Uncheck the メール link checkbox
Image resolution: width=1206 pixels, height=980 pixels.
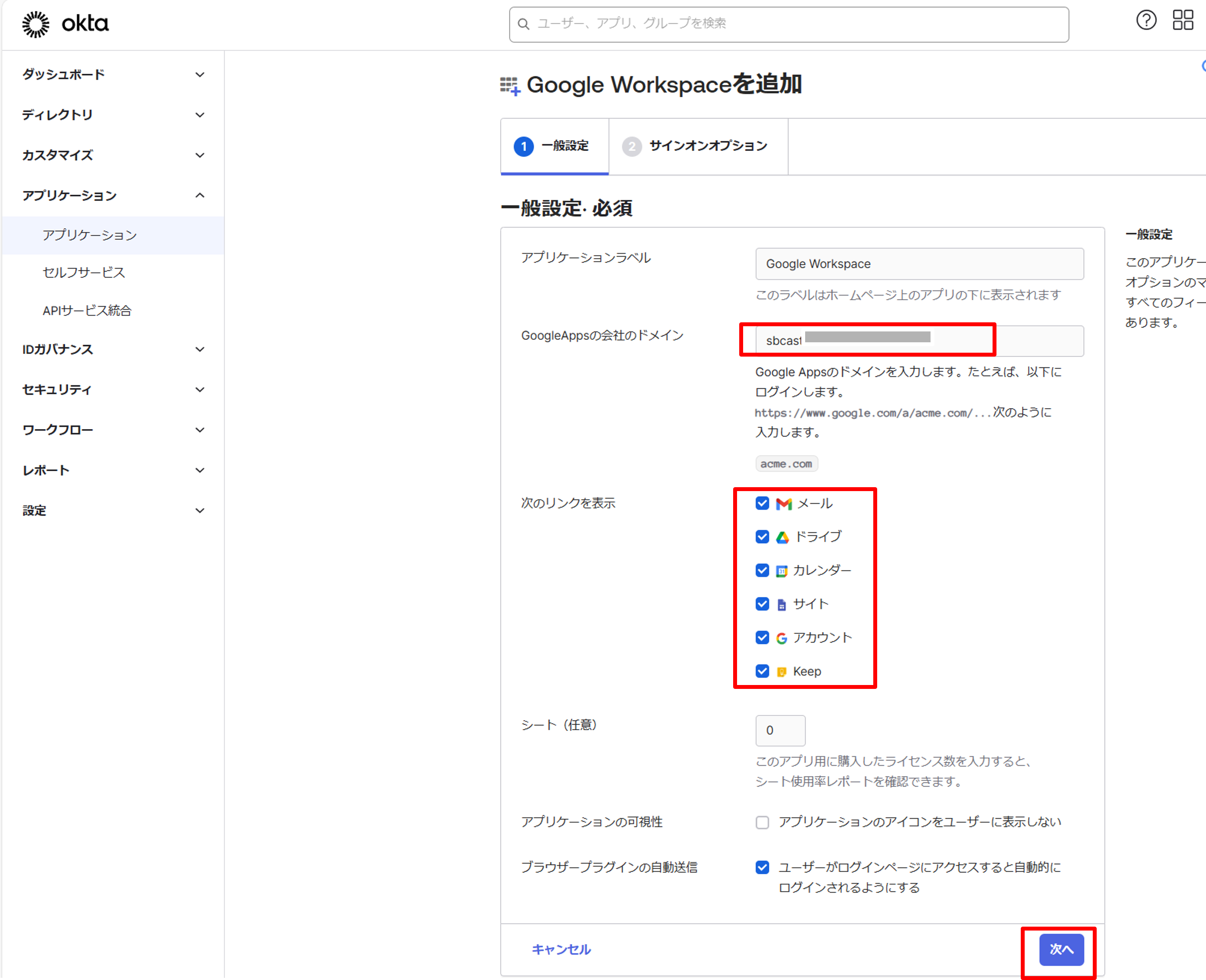762,503
